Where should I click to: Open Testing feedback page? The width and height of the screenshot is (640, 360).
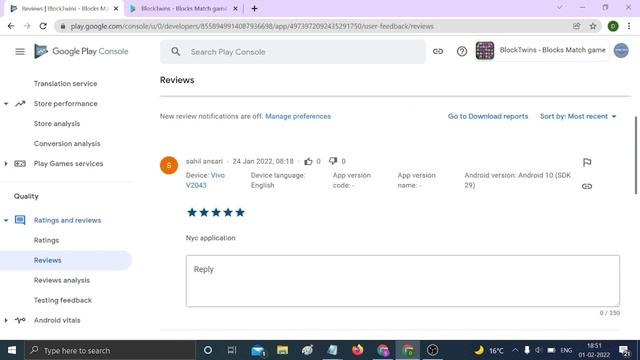[x=62, y=300]
